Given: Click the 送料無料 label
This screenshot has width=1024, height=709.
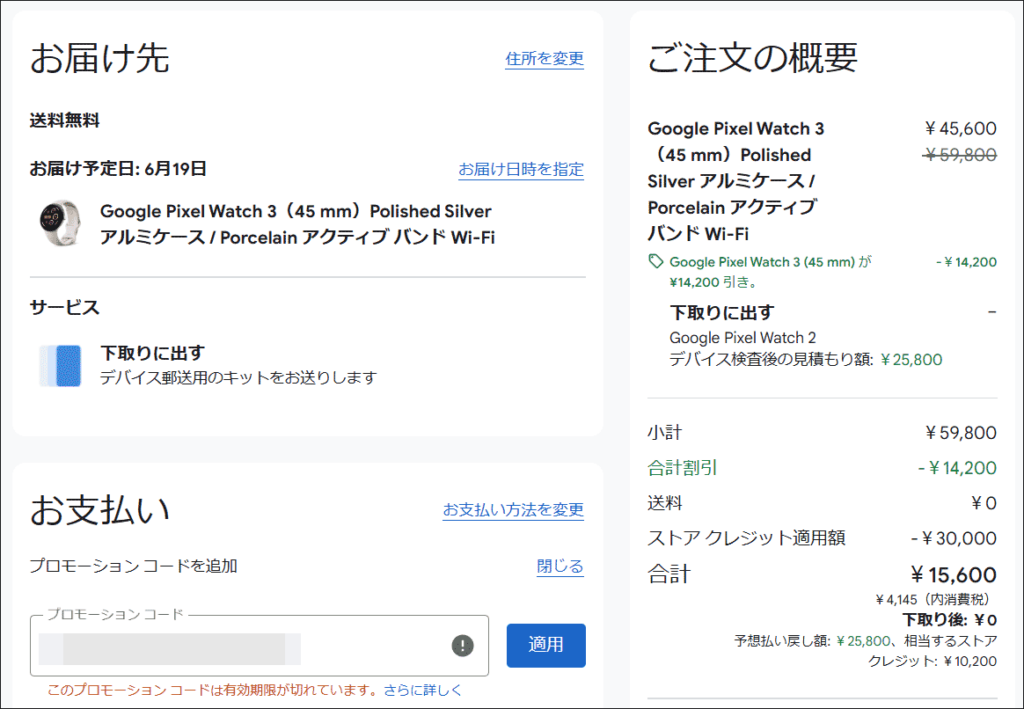Looking at the screenshot, I should 65,120.
